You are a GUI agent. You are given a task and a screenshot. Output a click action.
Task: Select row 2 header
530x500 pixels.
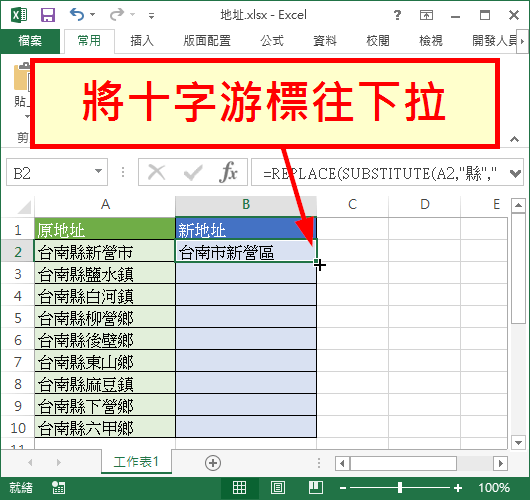click(x=18, y=251)
